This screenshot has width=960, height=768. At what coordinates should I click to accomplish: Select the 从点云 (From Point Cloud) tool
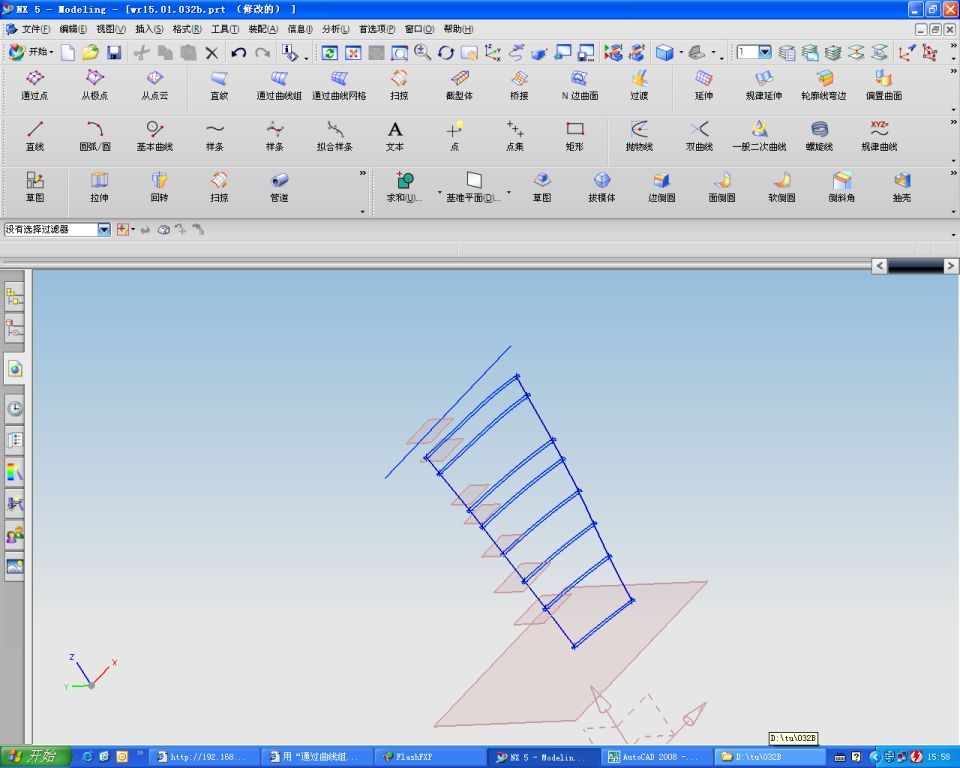(x=154, y=86)
